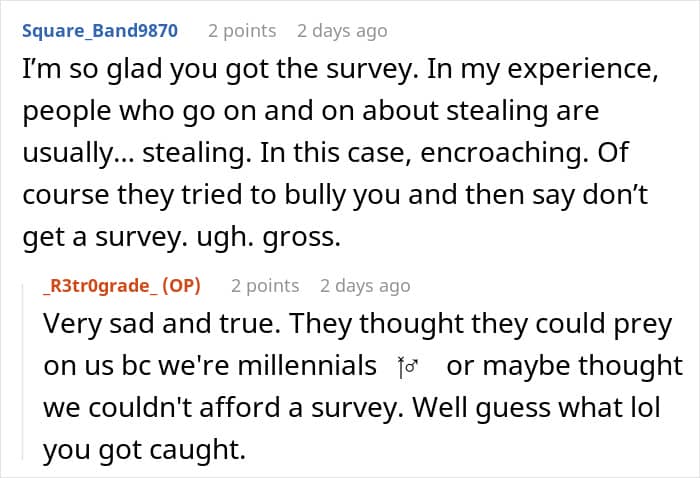Click the final text 'you got caught.'
Image resolution: width=700 pixels, height=478 pixels.
pyautogui.click(x=145, y=450)
